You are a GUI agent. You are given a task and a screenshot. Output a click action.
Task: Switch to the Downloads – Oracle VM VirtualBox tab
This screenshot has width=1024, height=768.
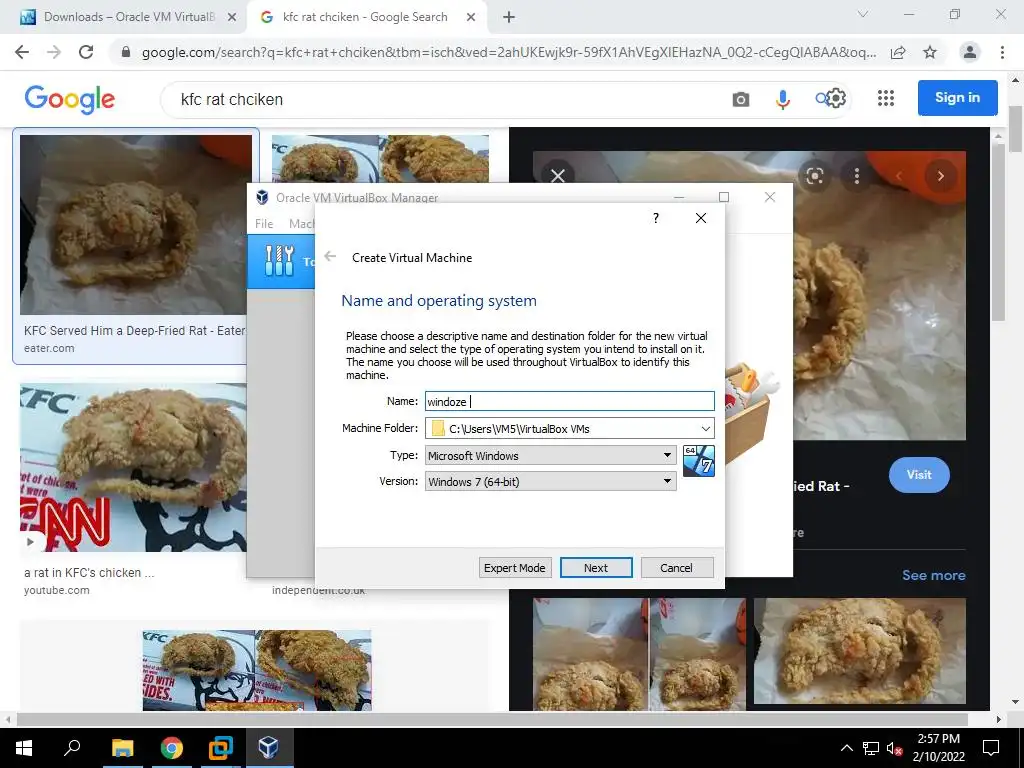[128, 17]
